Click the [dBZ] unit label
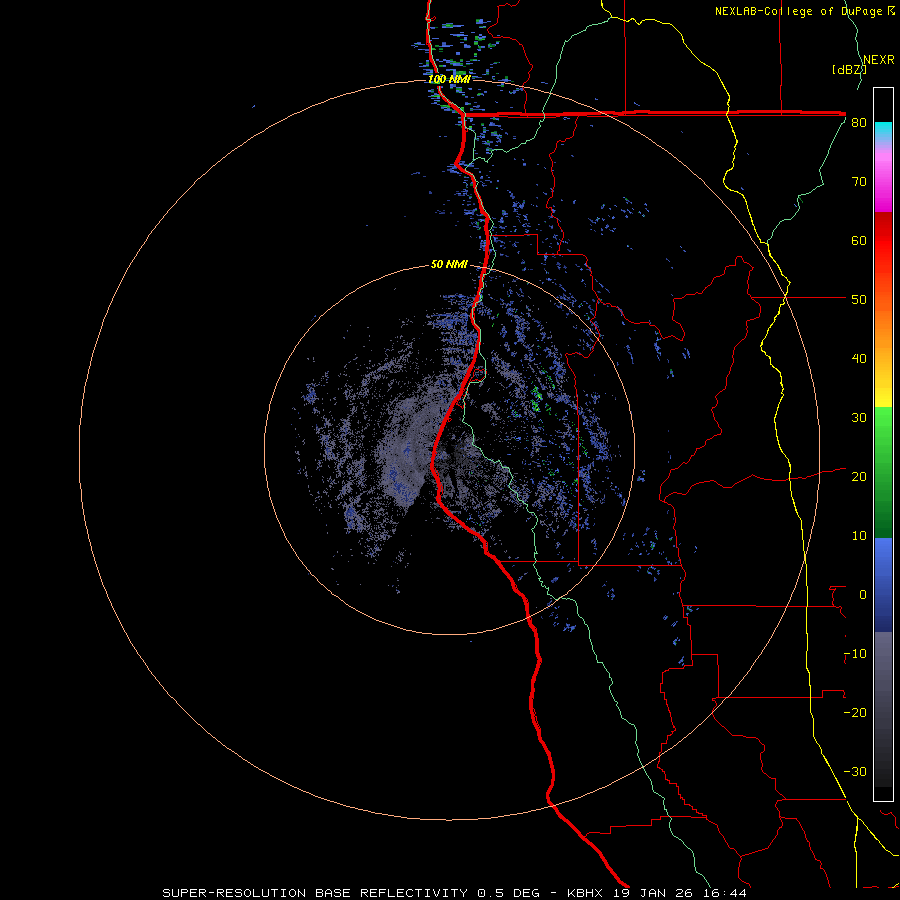The height and width of the screenshot is (900, 900). (849, 70)
